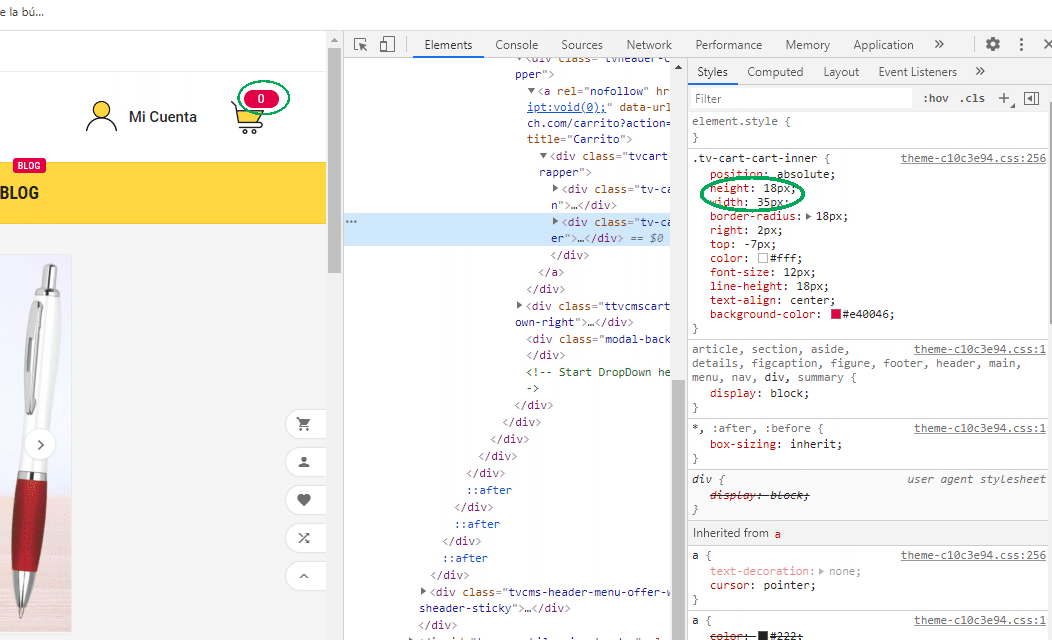
Task: Collapse the a rel="nofollow" node
Action: tap(531, 91)
